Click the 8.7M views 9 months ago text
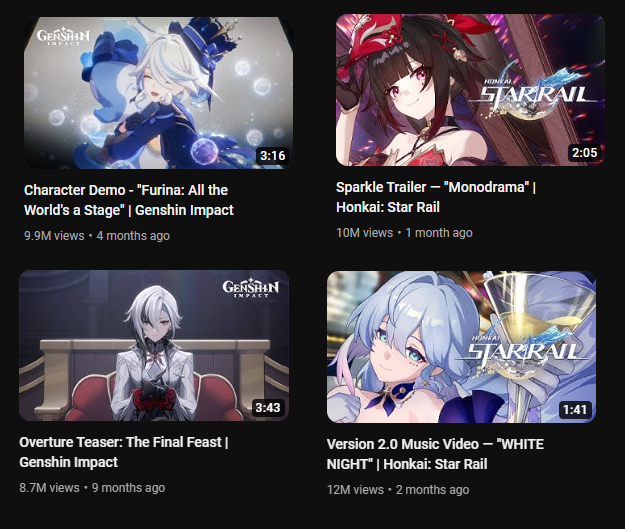The image size is (625, 529). [92, 488]
